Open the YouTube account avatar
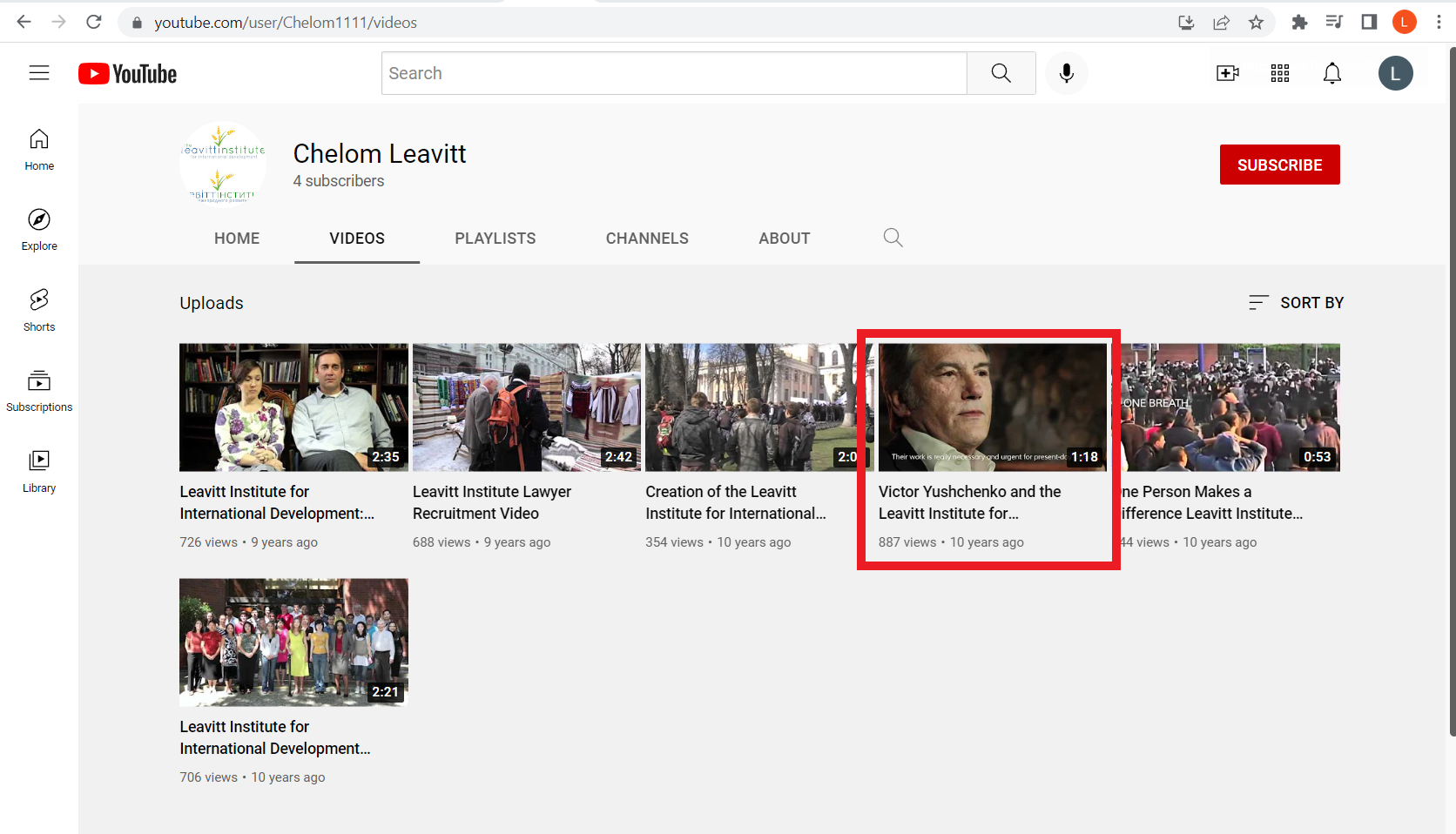 click(x=1396, y=73)
